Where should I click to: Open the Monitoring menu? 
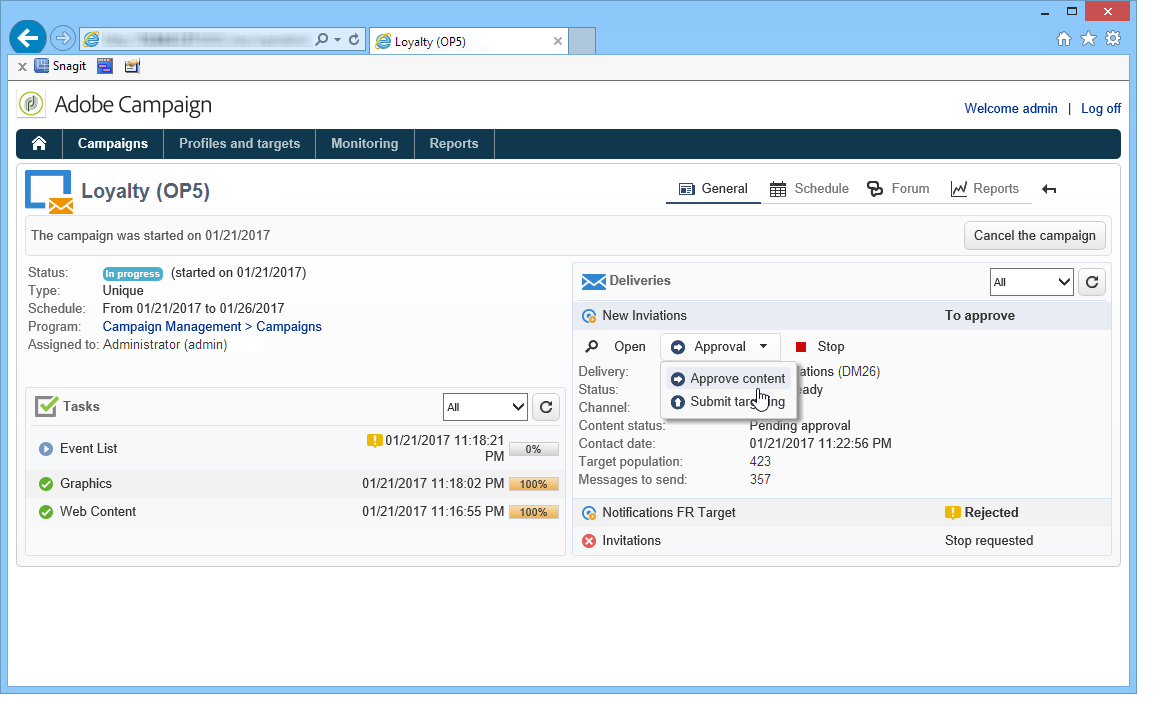tap(364, 143)
